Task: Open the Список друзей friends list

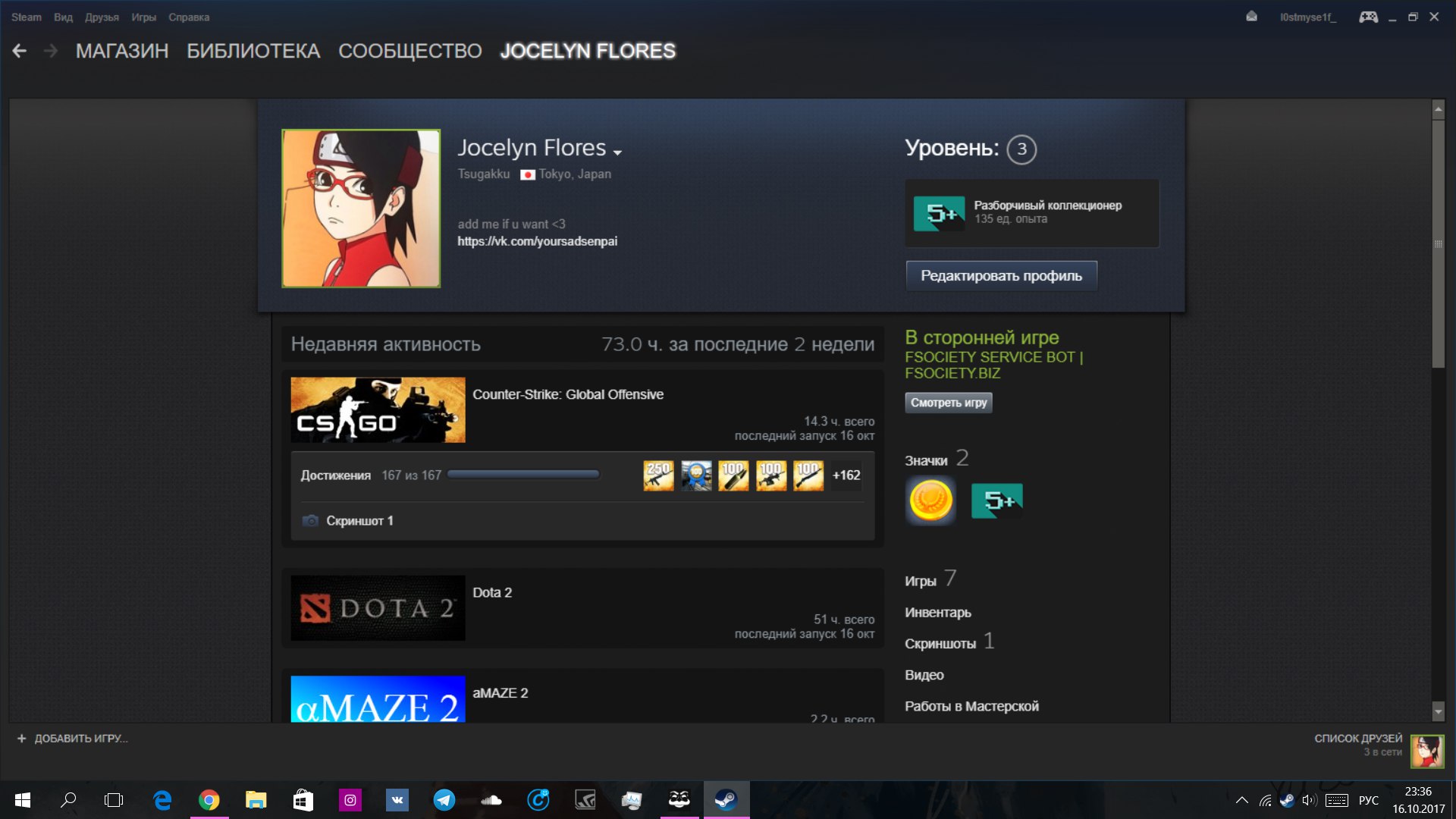Action: click(1358, 739)
